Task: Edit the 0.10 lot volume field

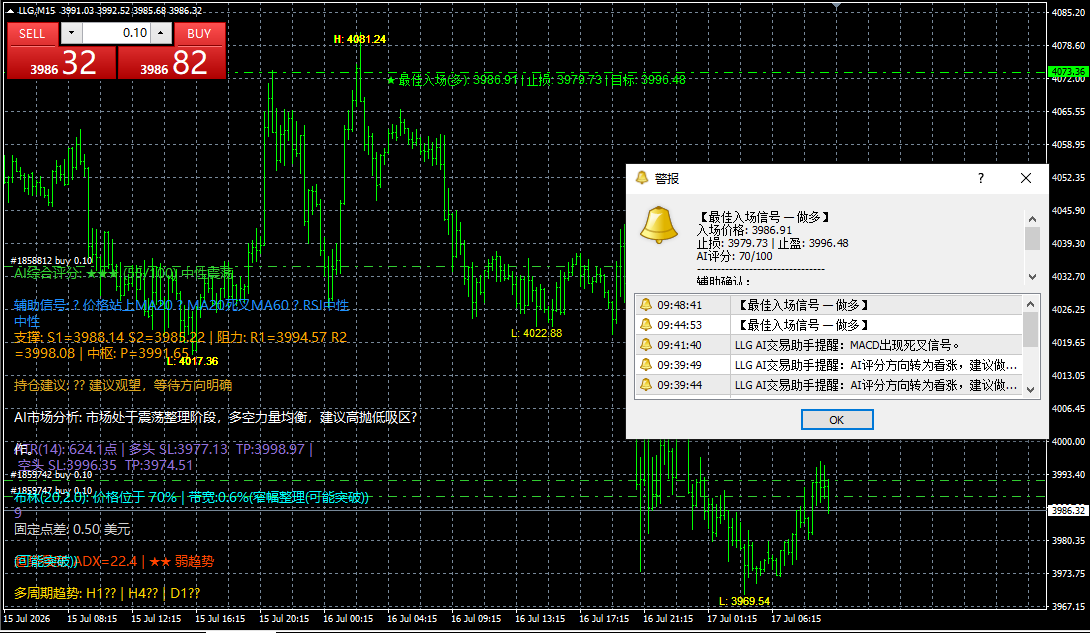Action: point(116,33)
